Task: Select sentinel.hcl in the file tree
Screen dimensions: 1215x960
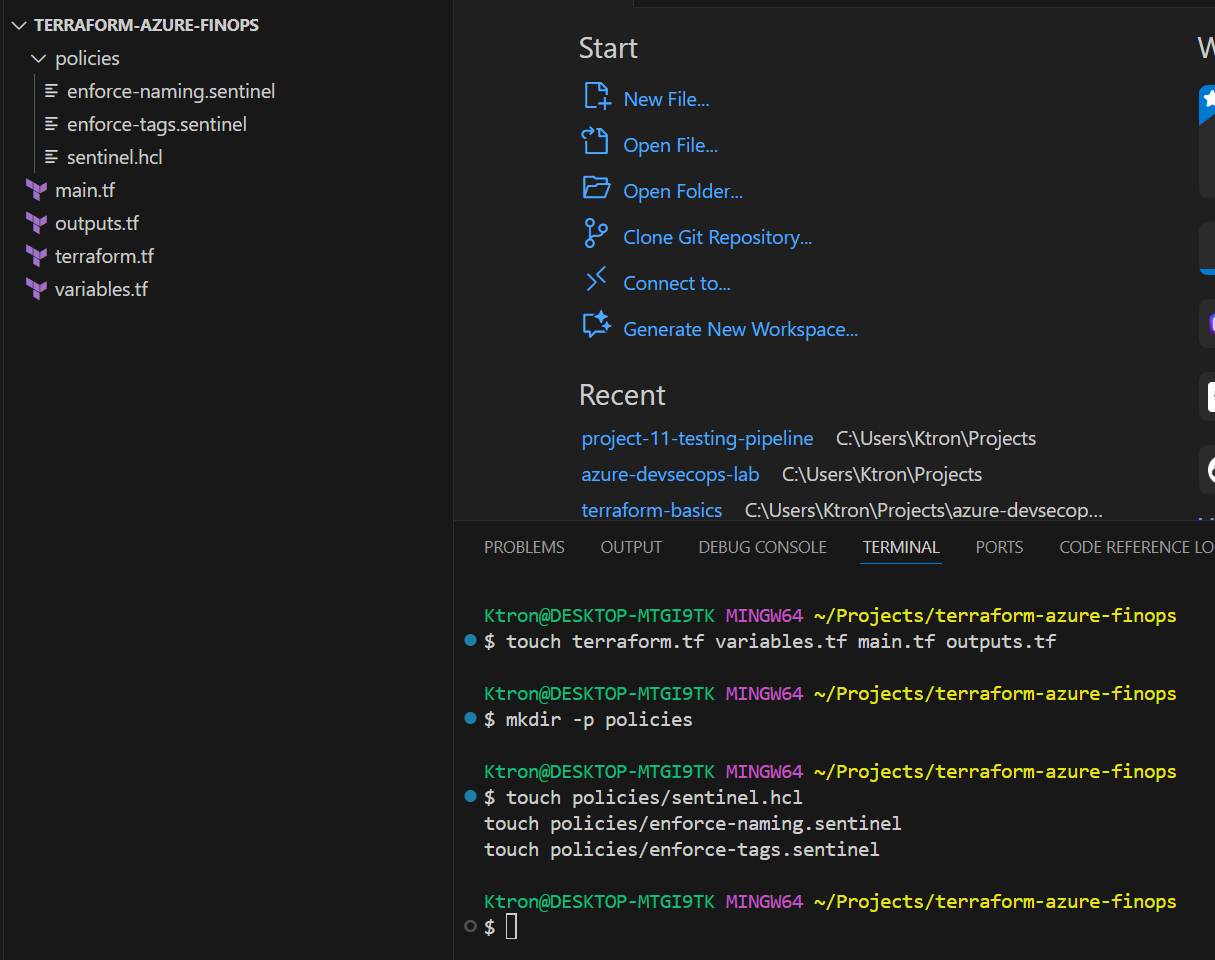Action: pos(114,158)
